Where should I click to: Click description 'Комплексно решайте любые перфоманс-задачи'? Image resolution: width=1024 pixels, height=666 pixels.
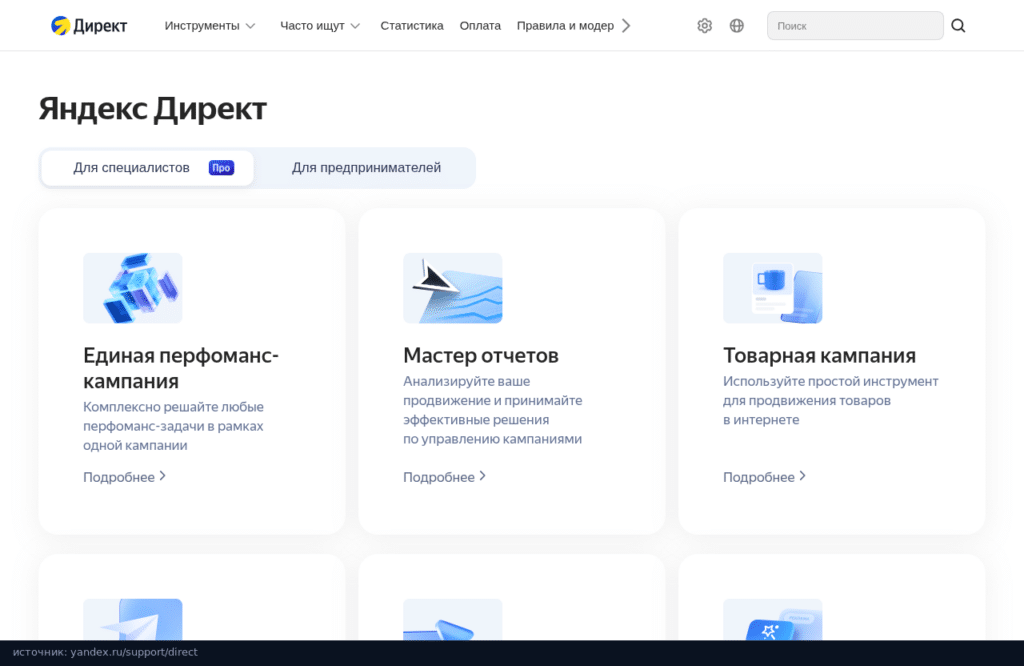pyautogui.click(x=173, y=426)
